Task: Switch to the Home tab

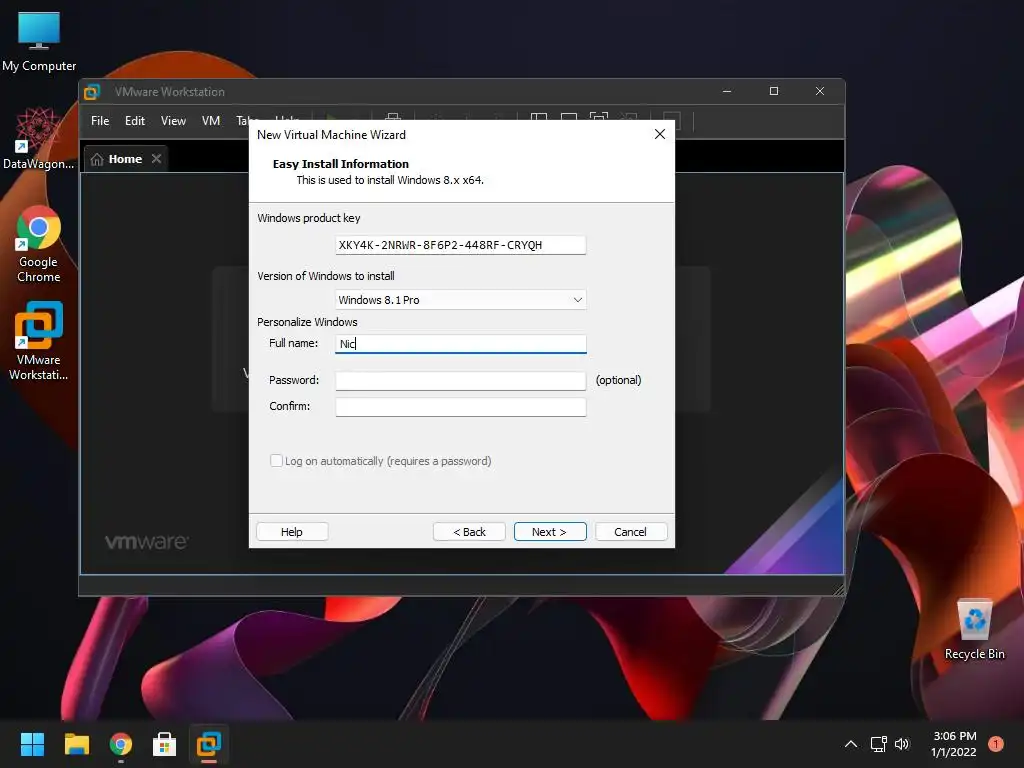Action: point(125,159)
